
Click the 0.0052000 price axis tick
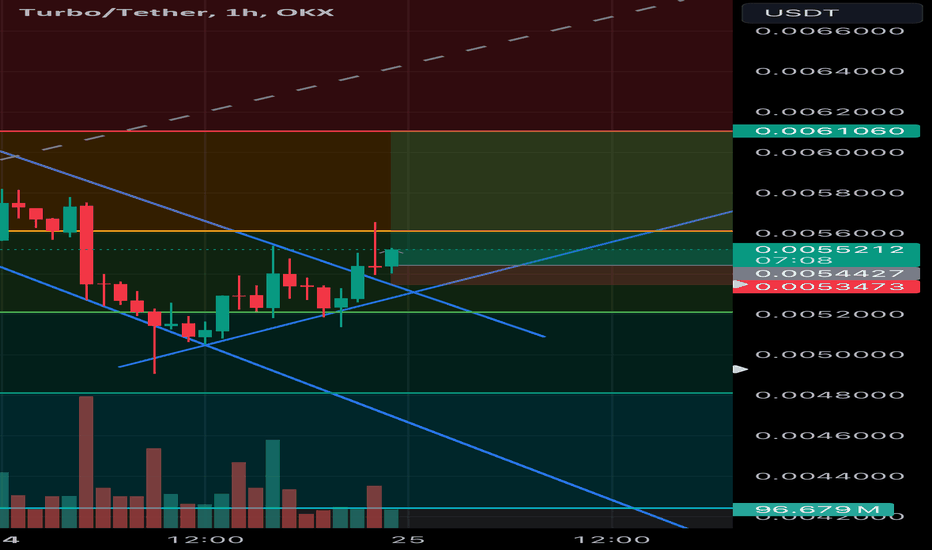click(830, 314)
